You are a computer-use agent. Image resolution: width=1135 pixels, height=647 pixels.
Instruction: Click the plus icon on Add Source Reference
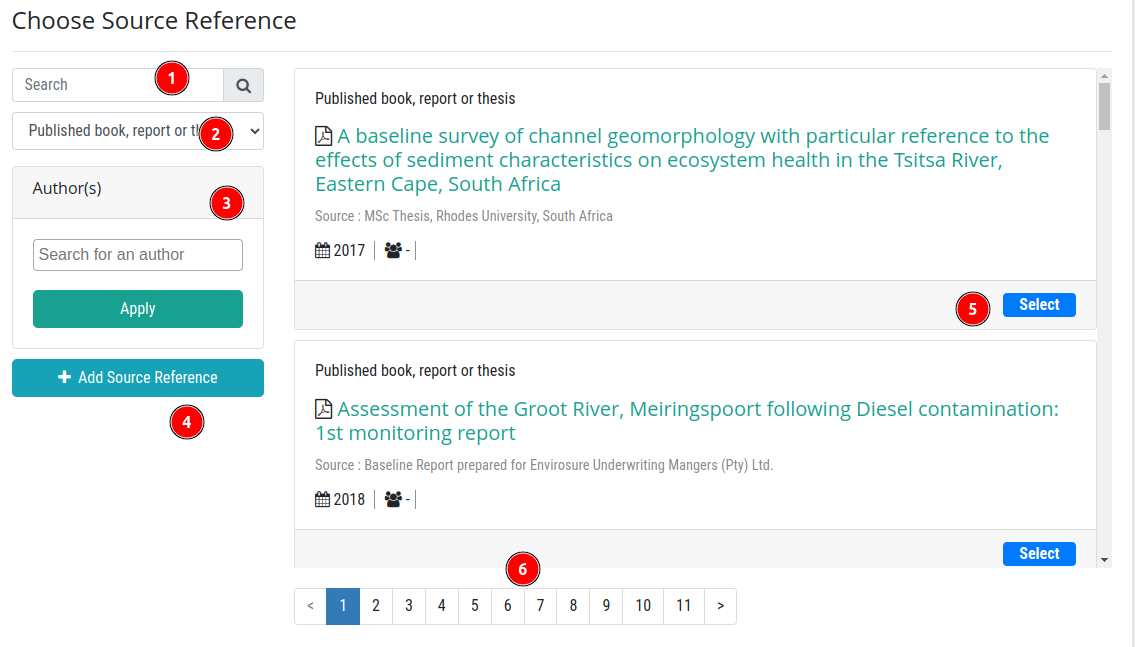64,377
